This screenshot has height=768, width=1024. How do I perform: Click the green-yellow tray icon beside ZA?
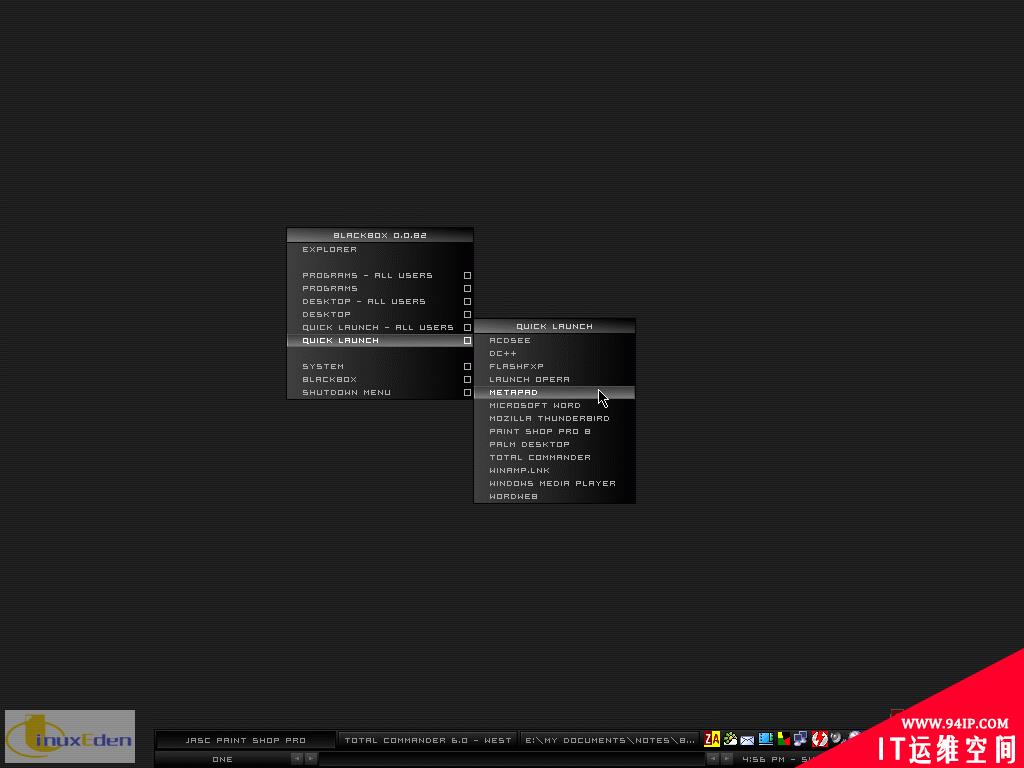click(x=730, y=739)
